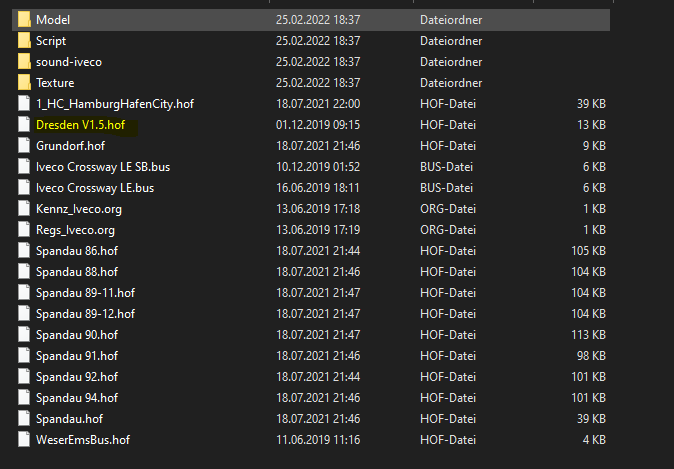This screenshot has height=469, width=674.
Task: Click the Grundorf.hof file icon
Action: pyautogui.click(x=24, y=145)
